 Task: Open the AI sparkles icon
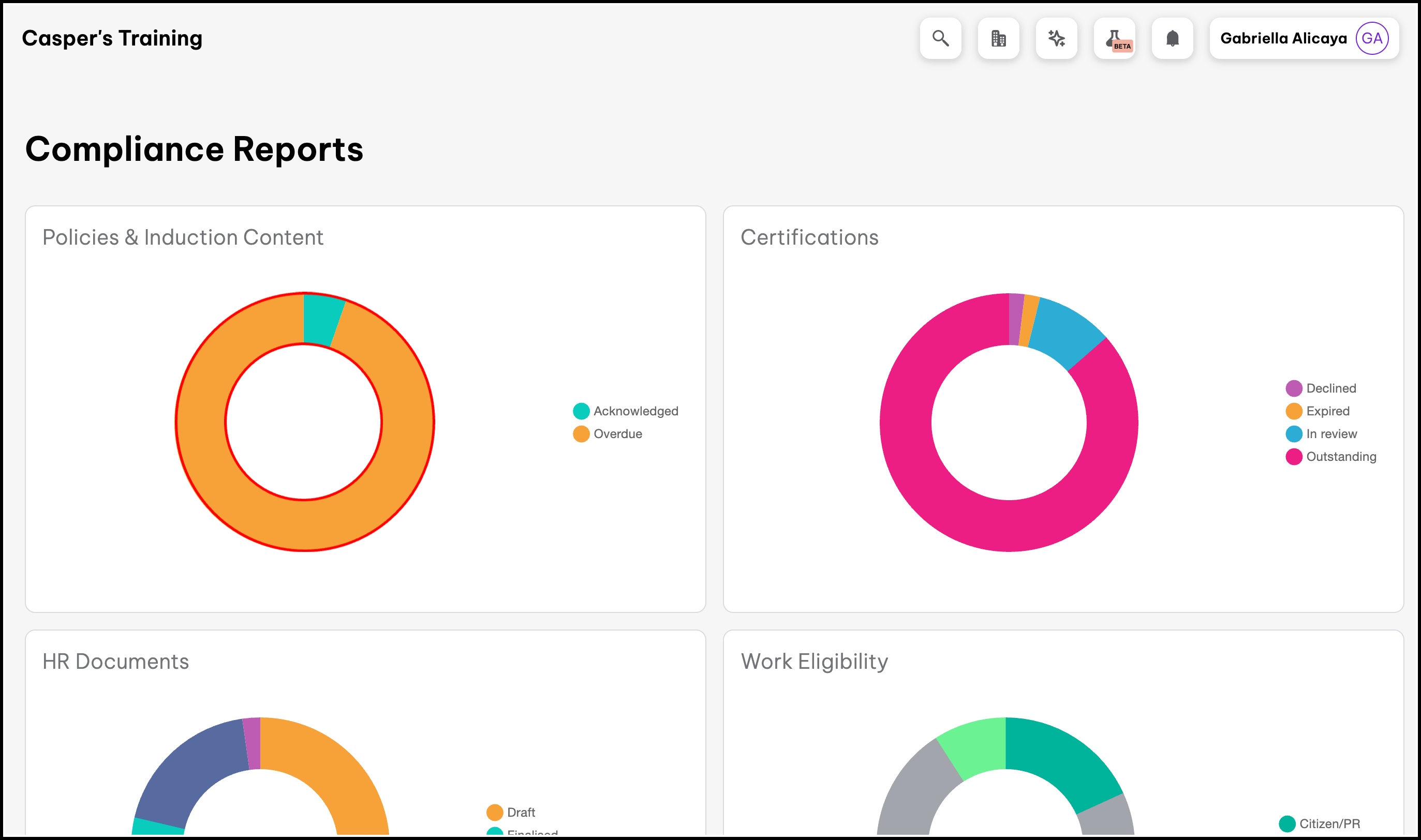coord(1056,38)
